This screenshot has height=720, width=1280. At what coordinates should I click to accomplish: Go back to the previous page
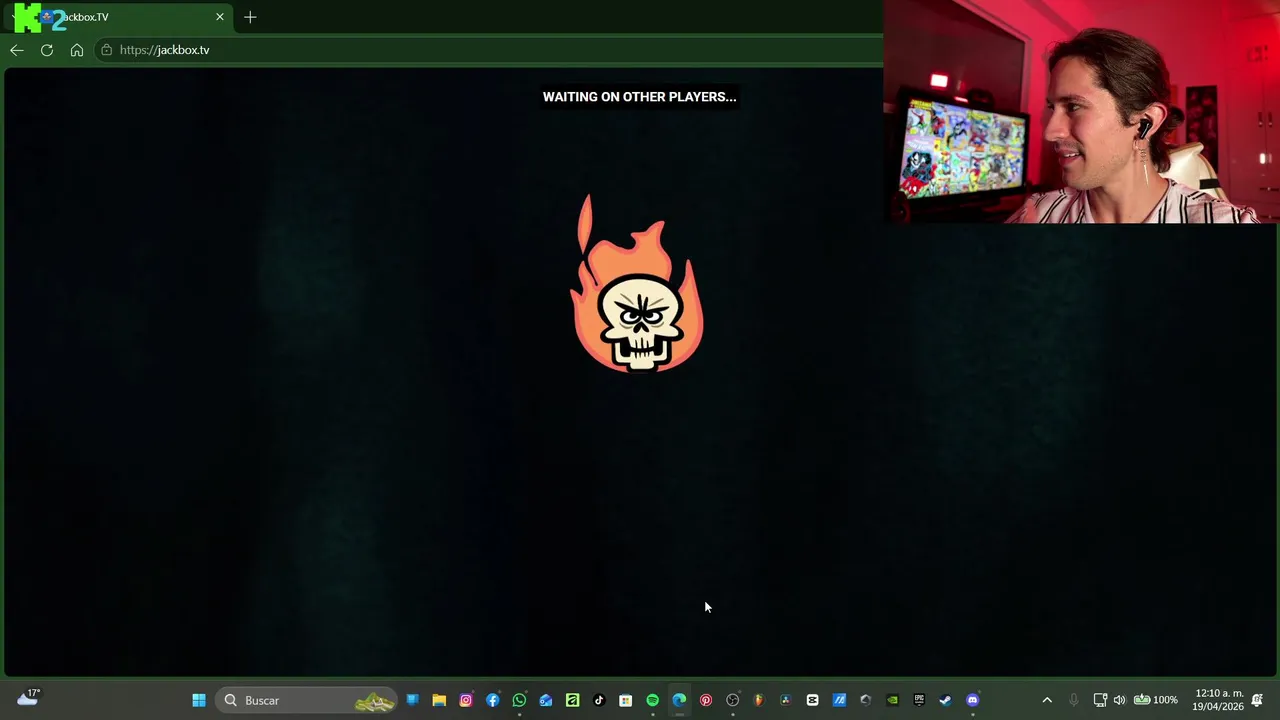(17, 50)
